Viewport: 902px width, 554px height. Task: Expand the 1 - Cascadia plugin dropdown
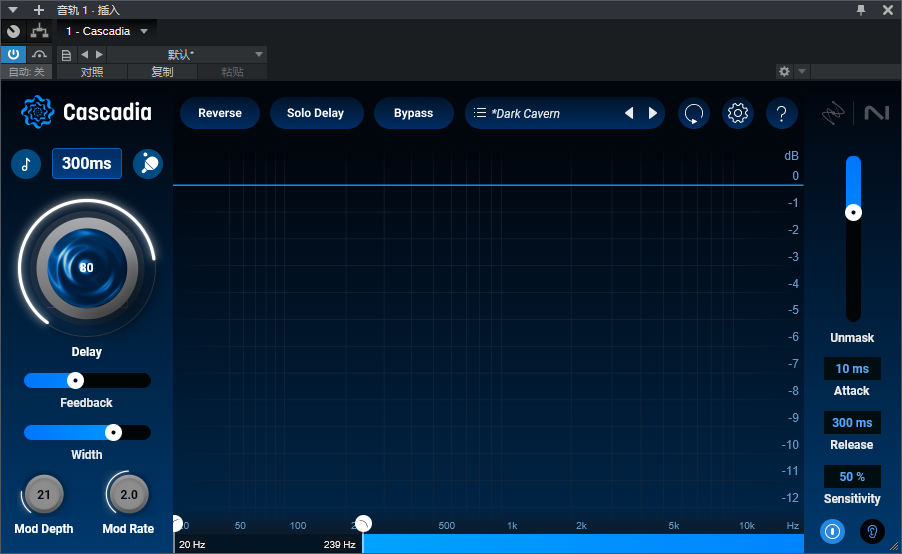pos(144,31)
